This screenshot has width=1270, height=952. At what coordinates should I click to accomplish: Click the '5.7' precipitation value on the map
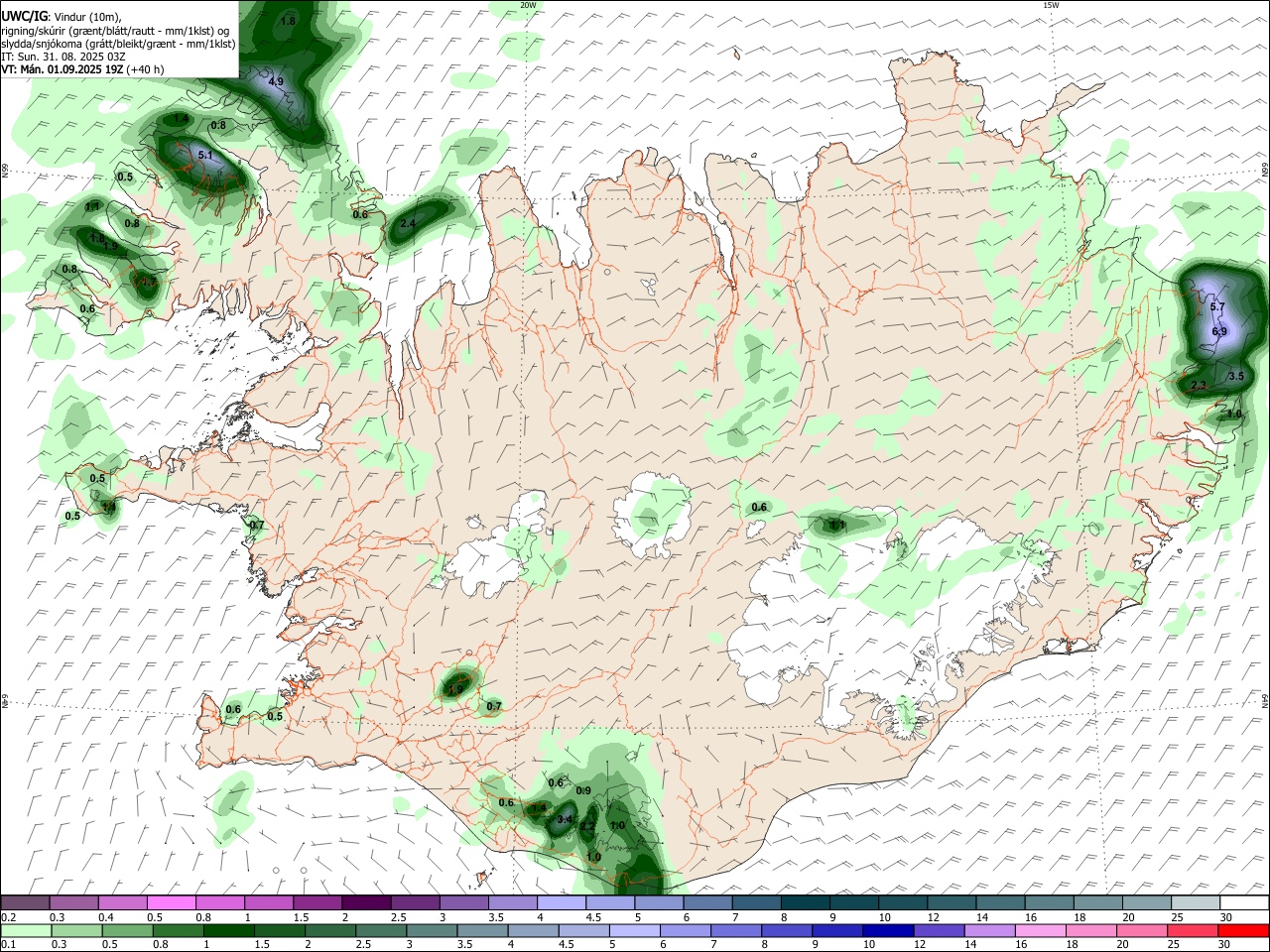(x=1218, y=307)
